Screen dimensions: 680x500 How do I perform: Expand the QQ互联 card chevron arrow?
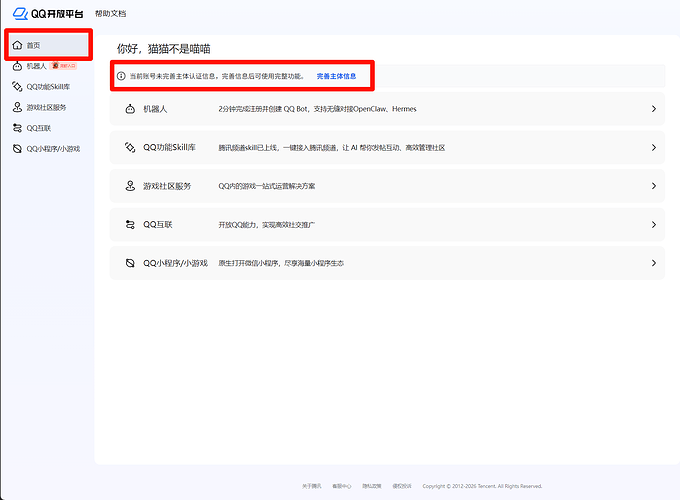(654, 225)
